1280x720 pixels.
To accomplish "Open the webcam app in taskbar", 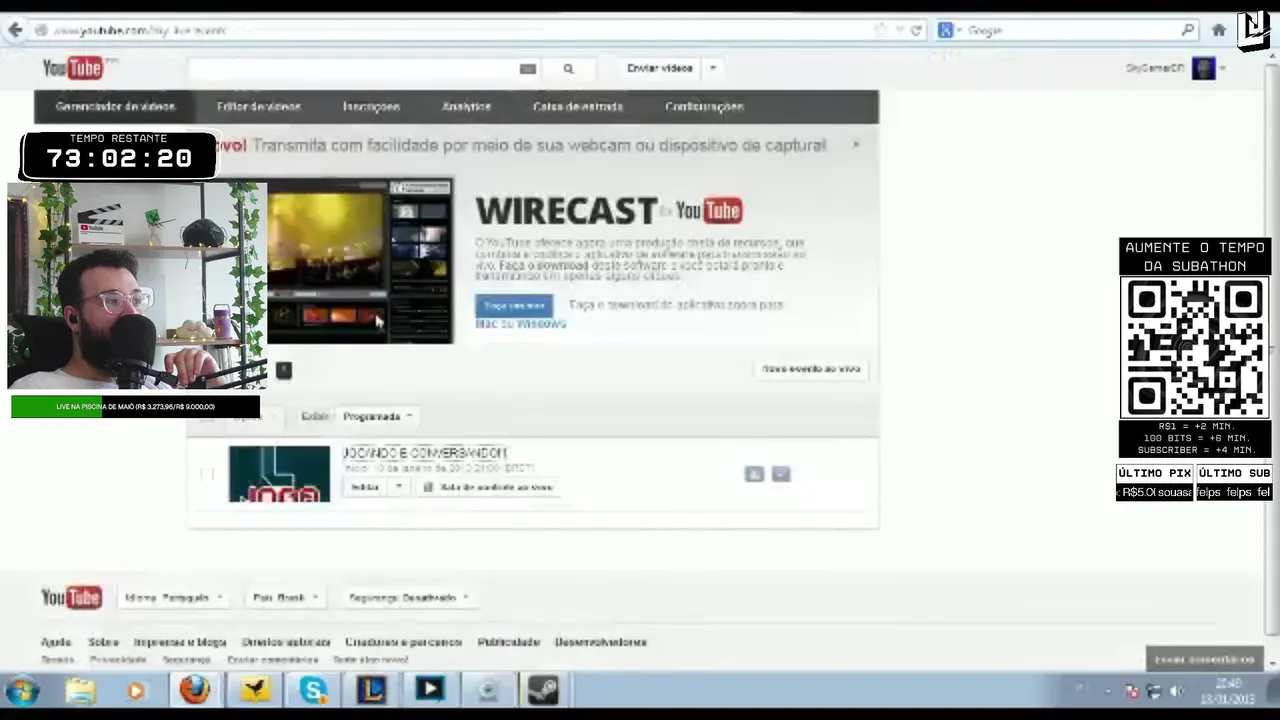I will click(488, 690).
